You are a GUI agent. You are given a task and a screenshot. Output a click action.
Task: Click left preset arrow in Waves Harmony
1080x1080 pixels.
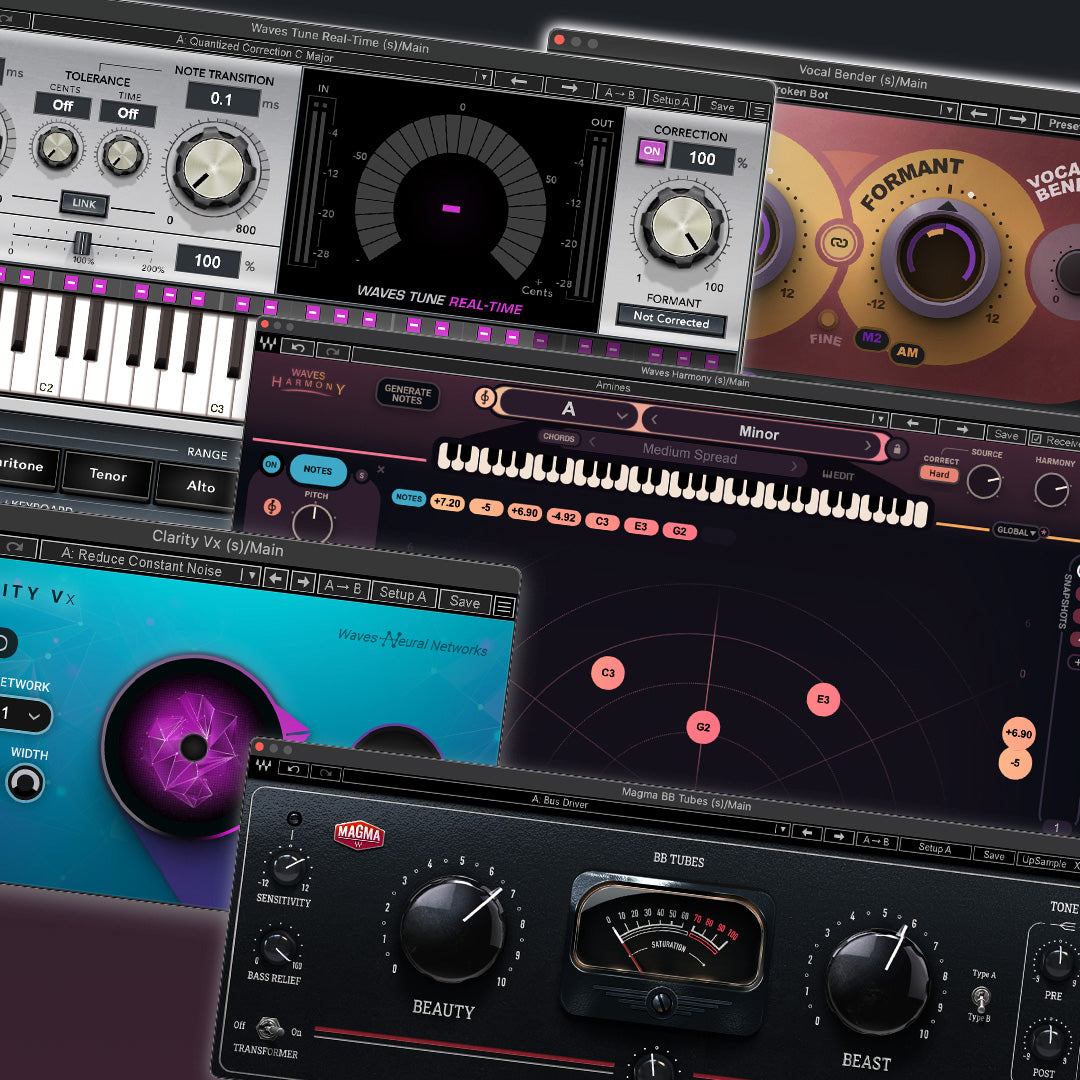[x=913, y=422]
